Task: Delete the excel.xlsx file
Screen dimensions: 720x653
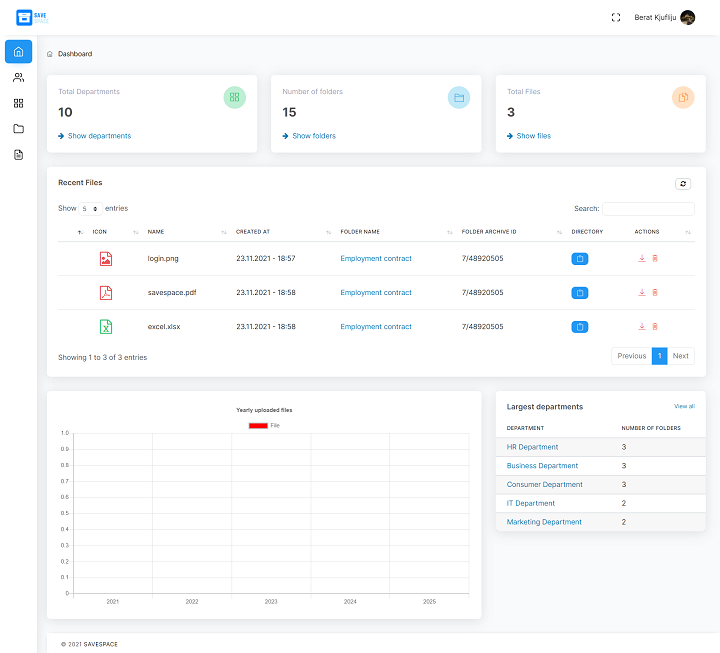Action: tap(655, 327)
